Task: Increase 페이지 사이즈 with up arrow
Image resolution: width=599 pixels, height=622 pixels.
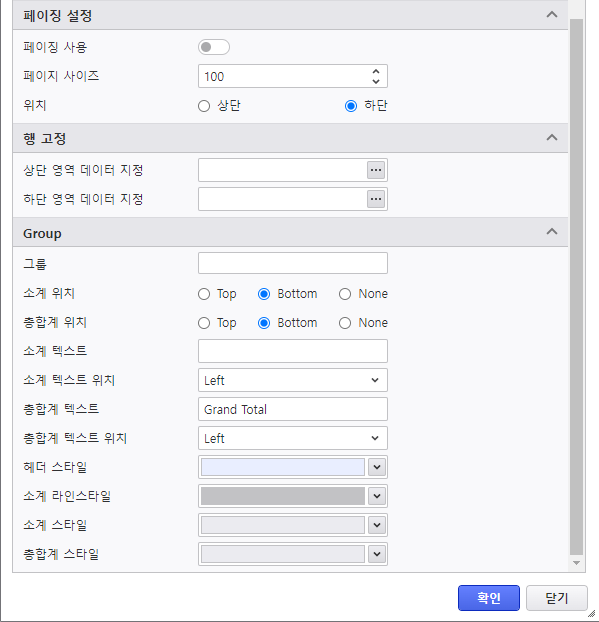Action: (x=376, y=71)
